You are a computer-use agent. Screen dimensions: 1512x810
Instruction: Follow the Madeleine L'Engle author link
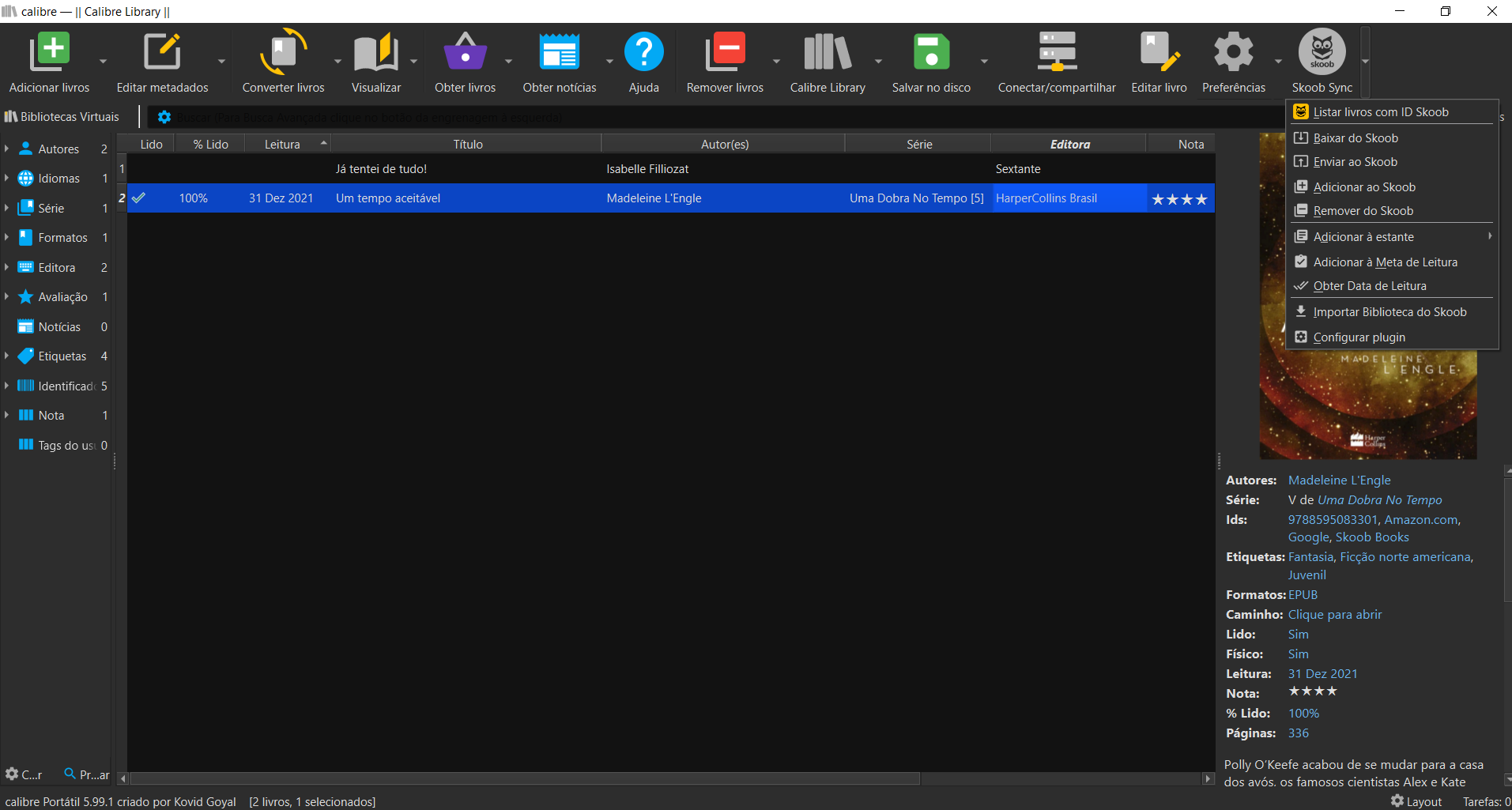tap(1339, 480)
